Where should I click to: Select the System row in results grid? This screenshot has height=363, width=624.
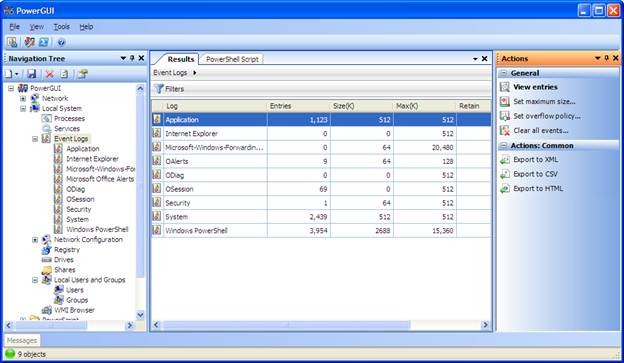(322, 217)
